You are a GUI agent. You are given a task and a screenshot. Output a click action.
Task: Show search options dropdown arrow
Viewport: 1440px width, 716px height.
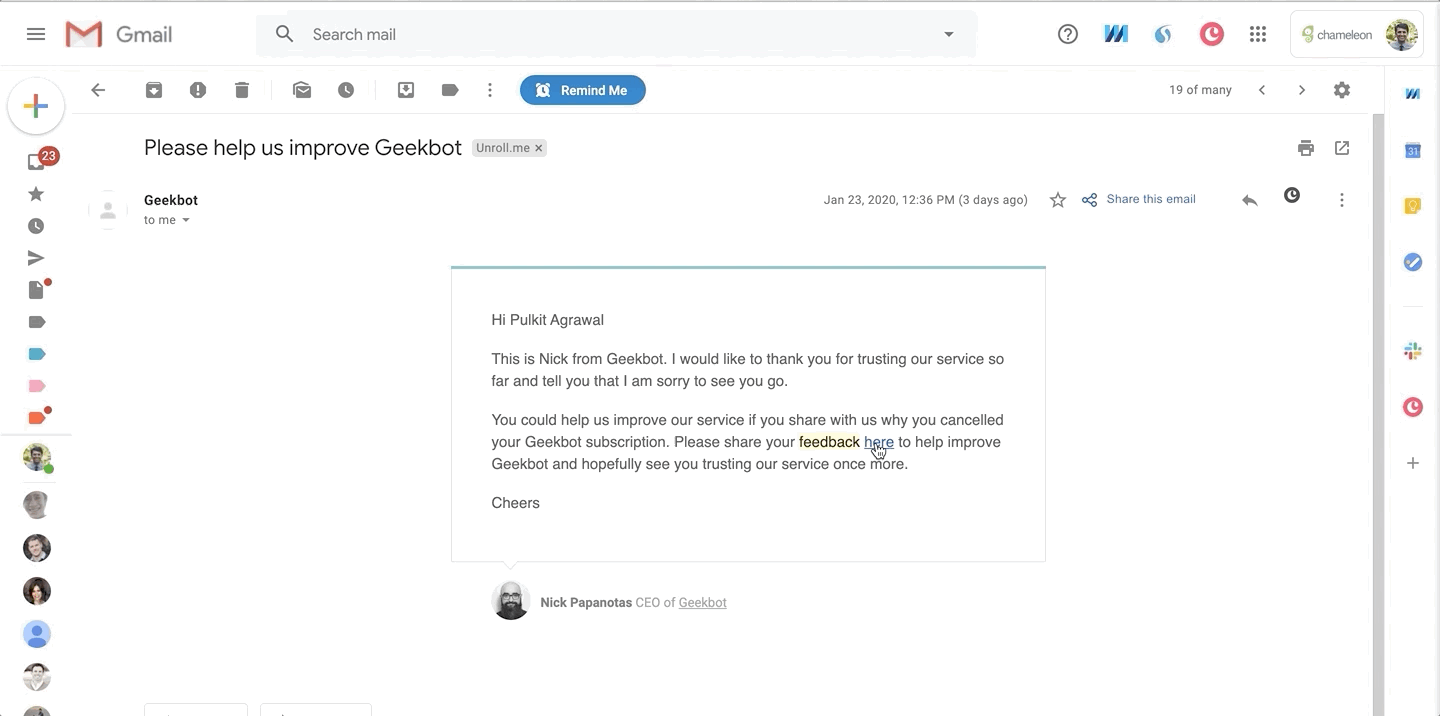(x=949, y=34)
